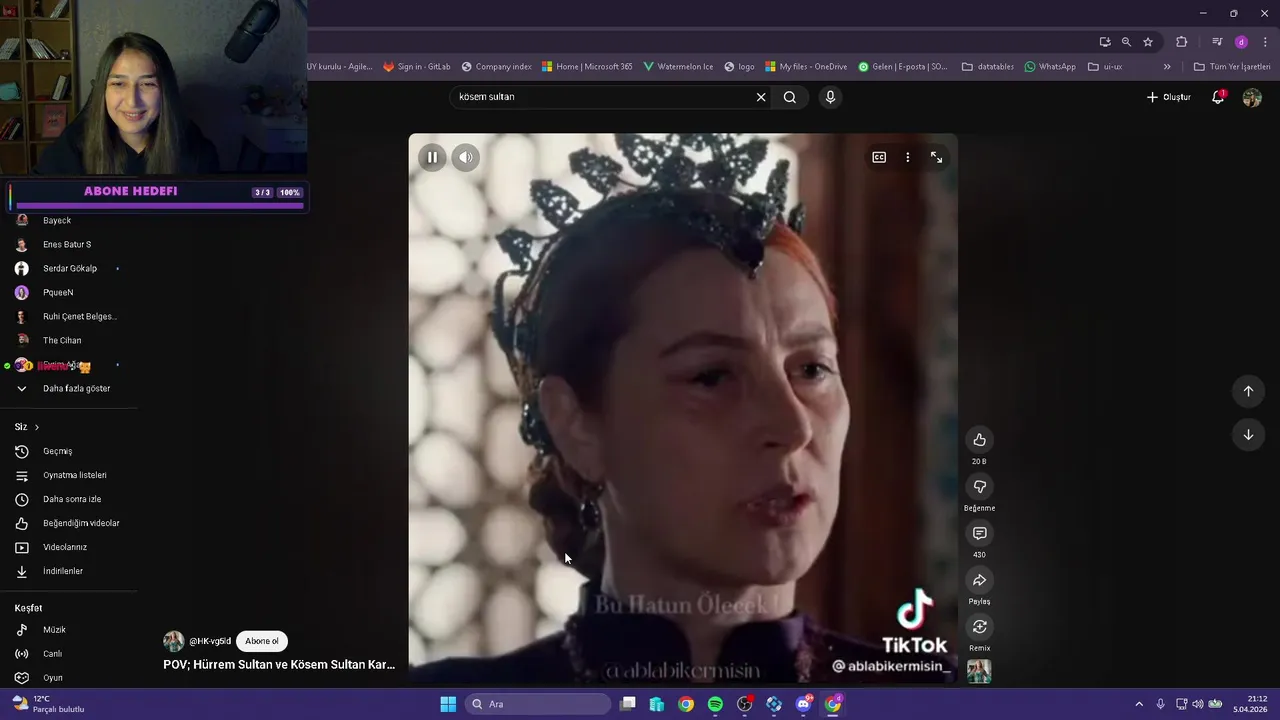
Task: Open Chrome zoom magnifier in address bar
Action: [x=1126, y=42]
